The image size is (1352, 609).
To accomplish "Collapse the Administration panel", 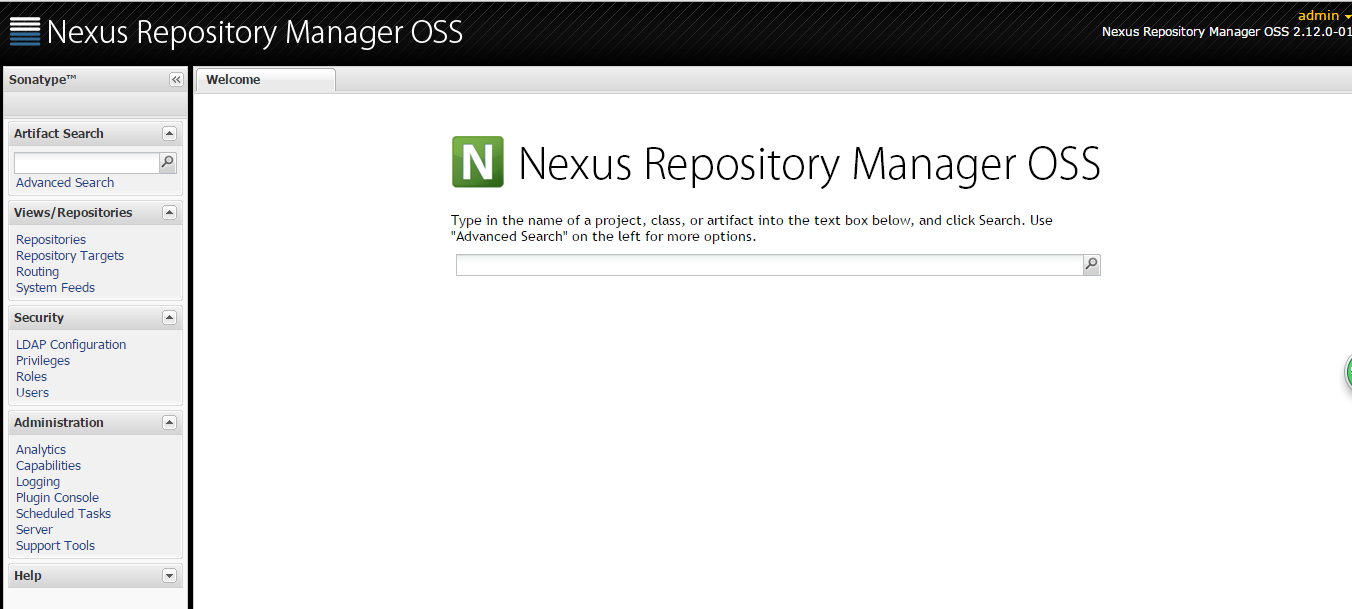I will (169, 422).
